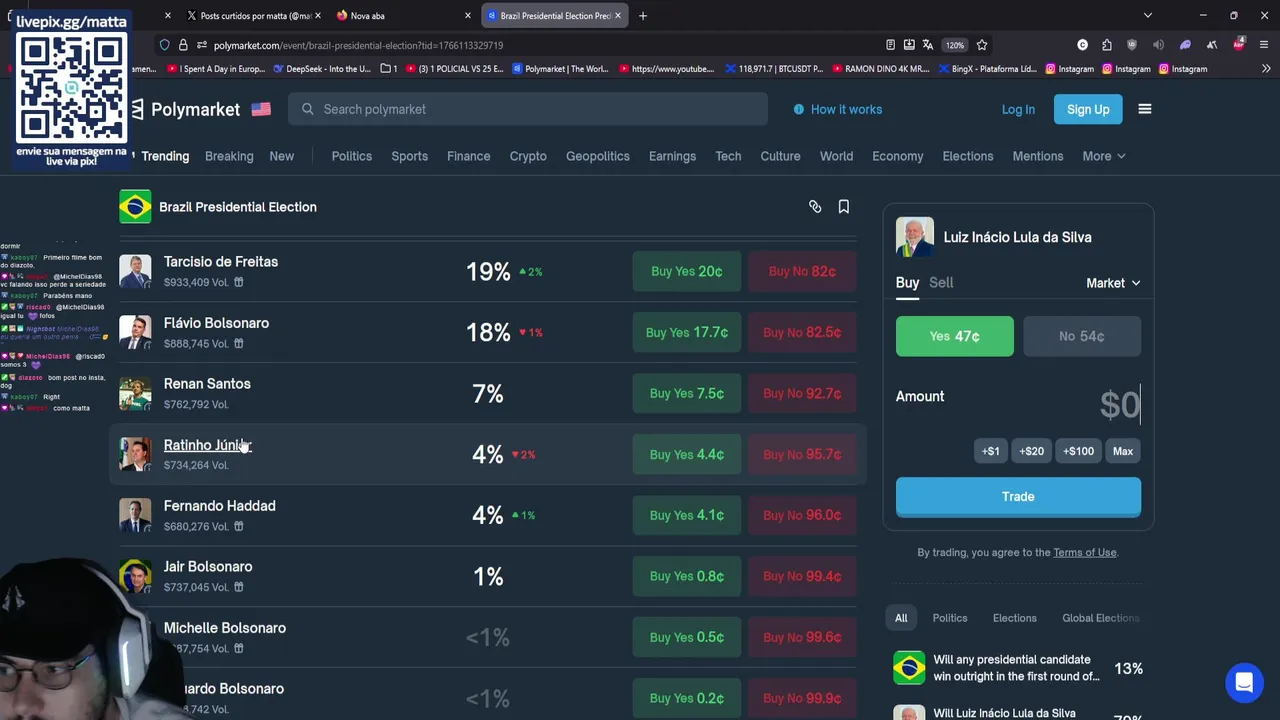The image size is (1280, 720).
Task: Buy No 82.5¢ for Flávio Bolsonaro
Action: click(x=802, y=332)
